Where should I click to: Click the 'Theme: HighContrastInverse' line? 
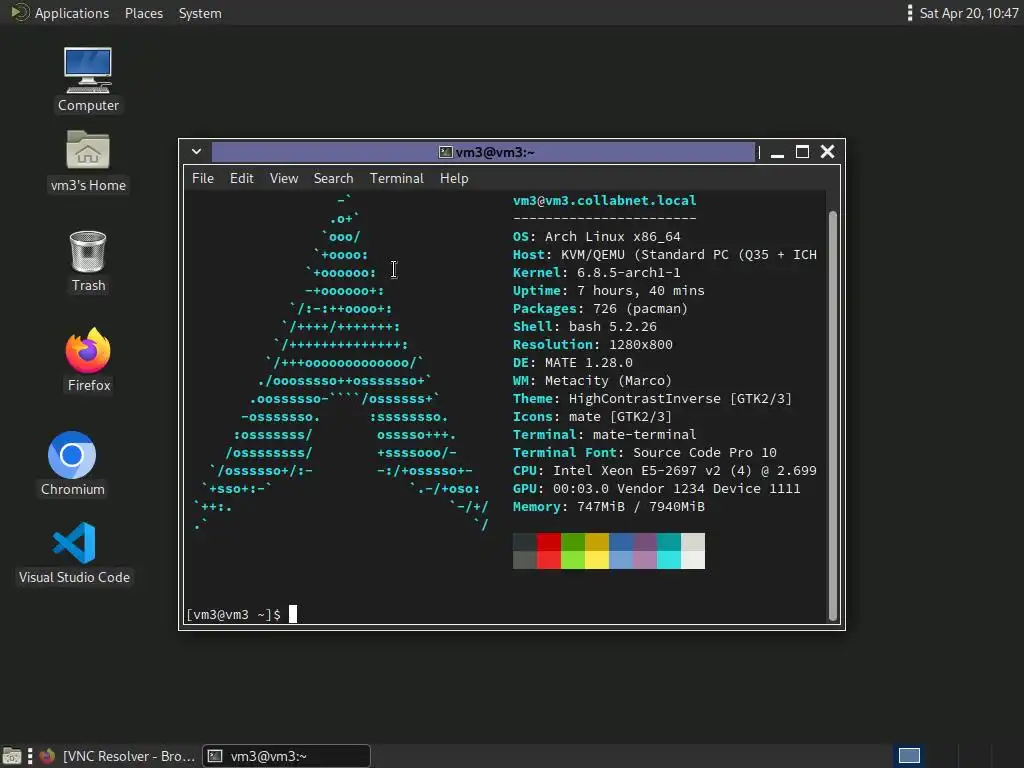[652, 398]
